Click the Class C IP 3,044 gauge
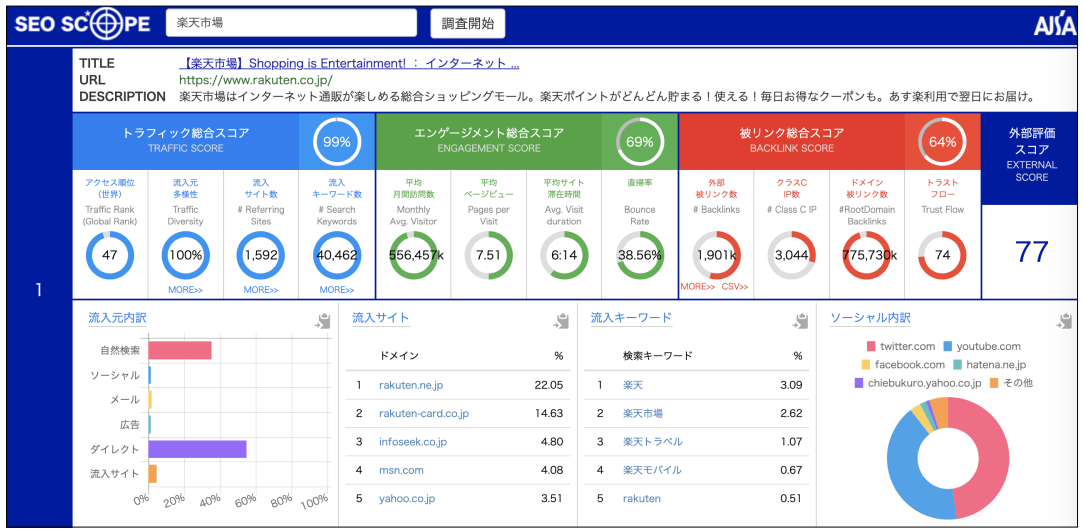 click(x=792, y=255)
